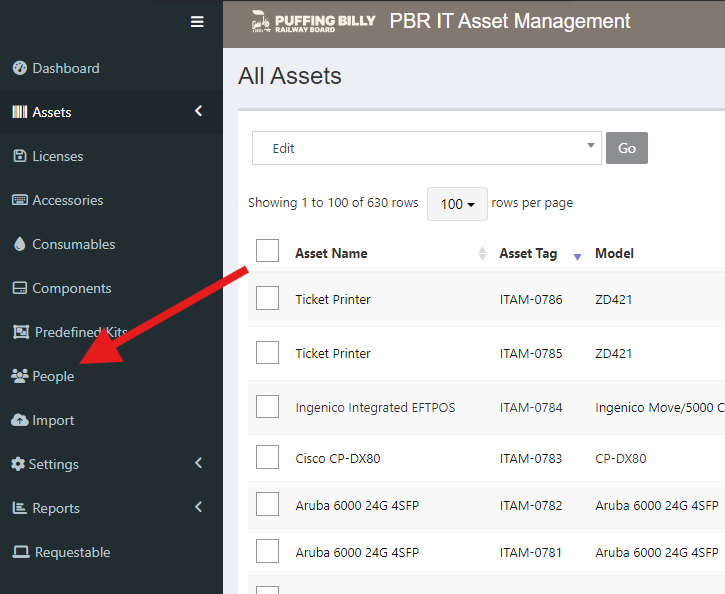Viewport: 725px width, 594px height.
Task: Check the box for ITAM-0786 Ticket Printer
Action: 267,298
